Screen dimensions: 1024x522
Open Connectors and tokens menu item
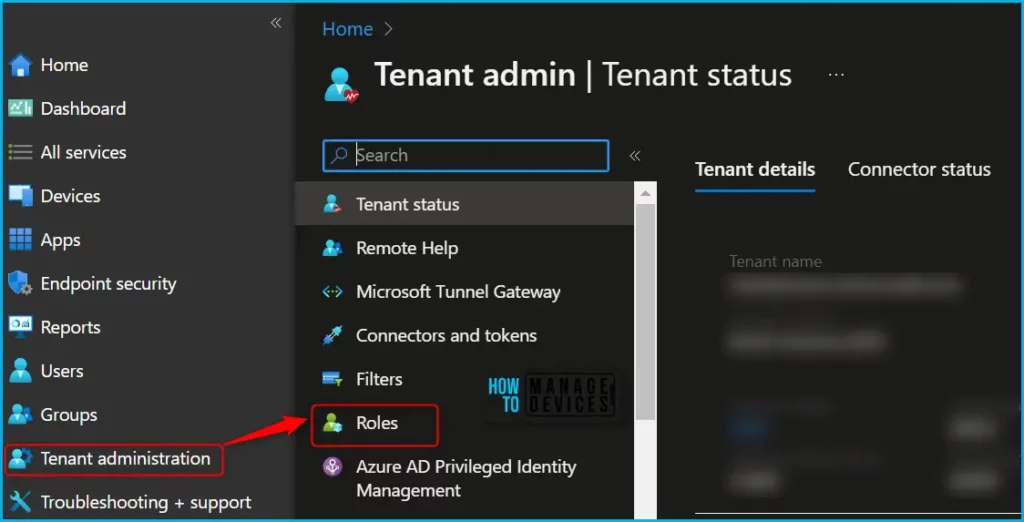[465, 336]
